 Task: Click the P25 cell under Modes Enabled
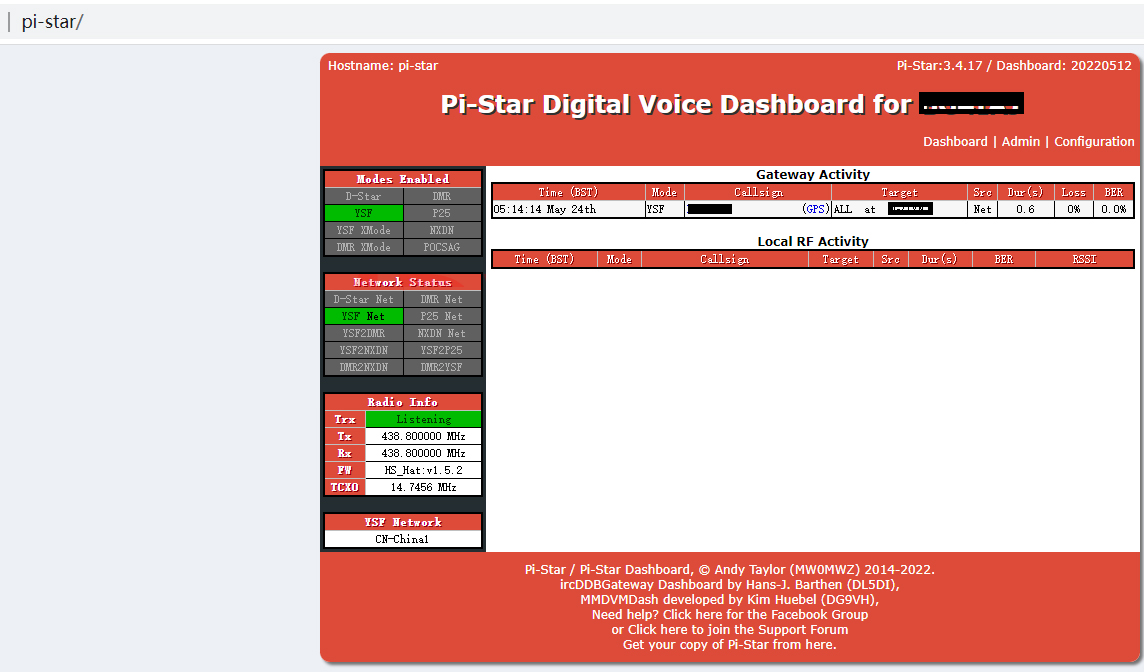(x=442, y=213)
